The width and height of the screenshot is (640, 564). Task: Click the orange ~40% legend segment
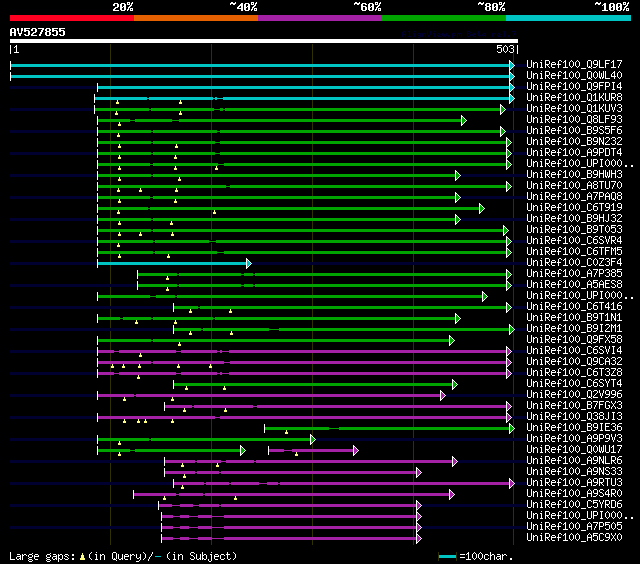[196, 18]
